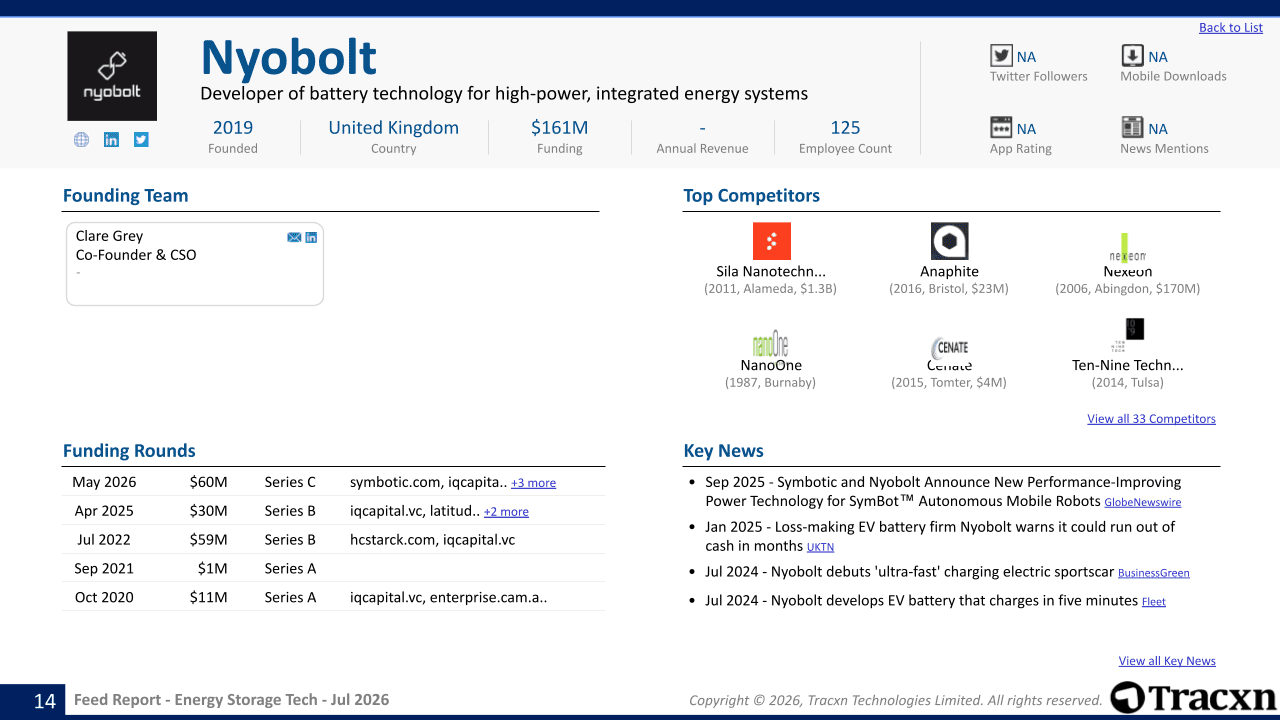The height and width of the screenshot is (720, 1280).
Task: Open the BusinessGreen news source link
Action: (1153, 573)
